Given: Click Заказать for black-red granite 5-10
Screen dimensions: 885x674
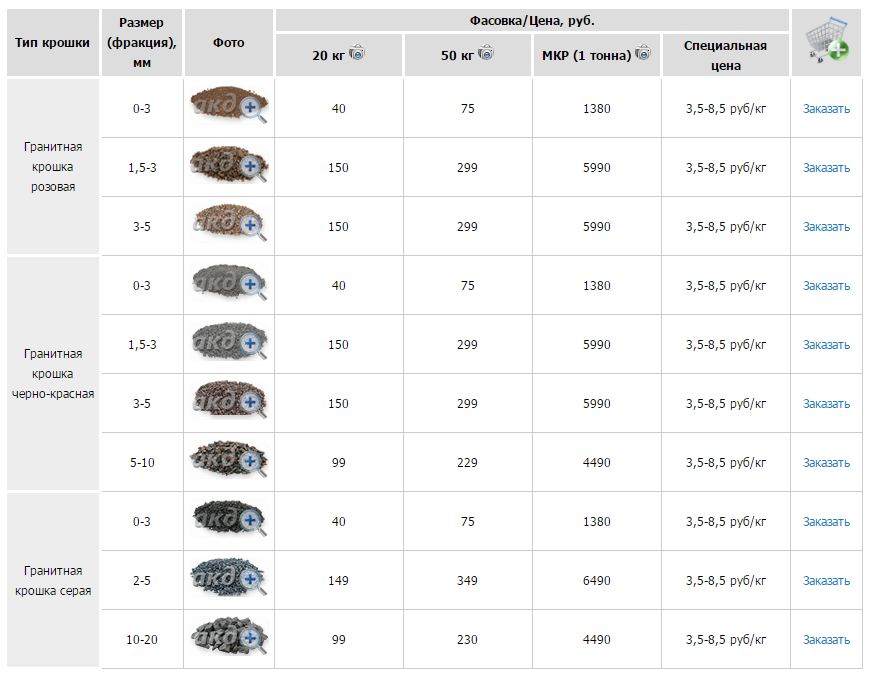Looking at the screenshot, I should point(826,463).
